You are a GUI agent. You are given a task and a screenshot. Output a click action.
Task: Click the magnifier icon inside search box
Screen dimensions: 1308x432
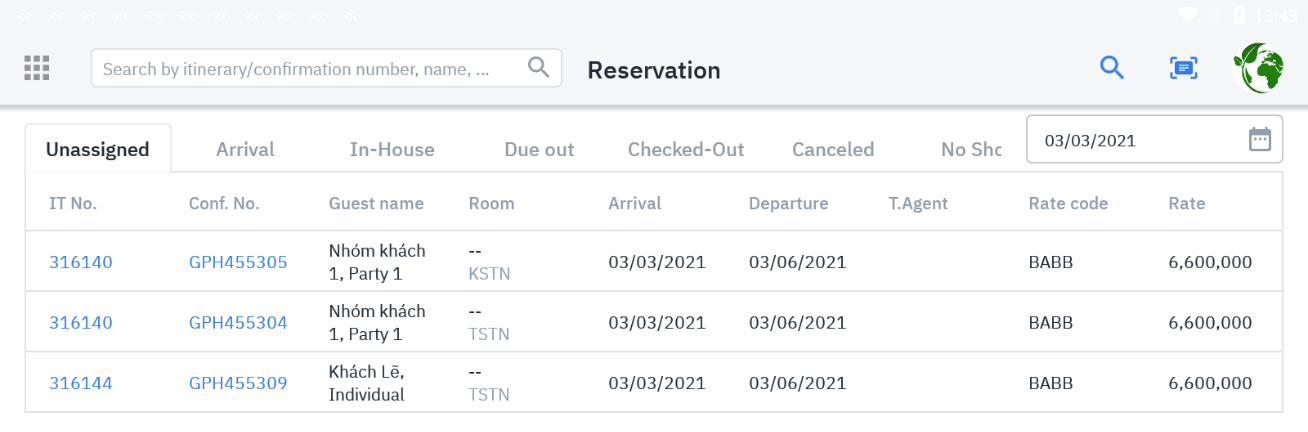(538, 68)
